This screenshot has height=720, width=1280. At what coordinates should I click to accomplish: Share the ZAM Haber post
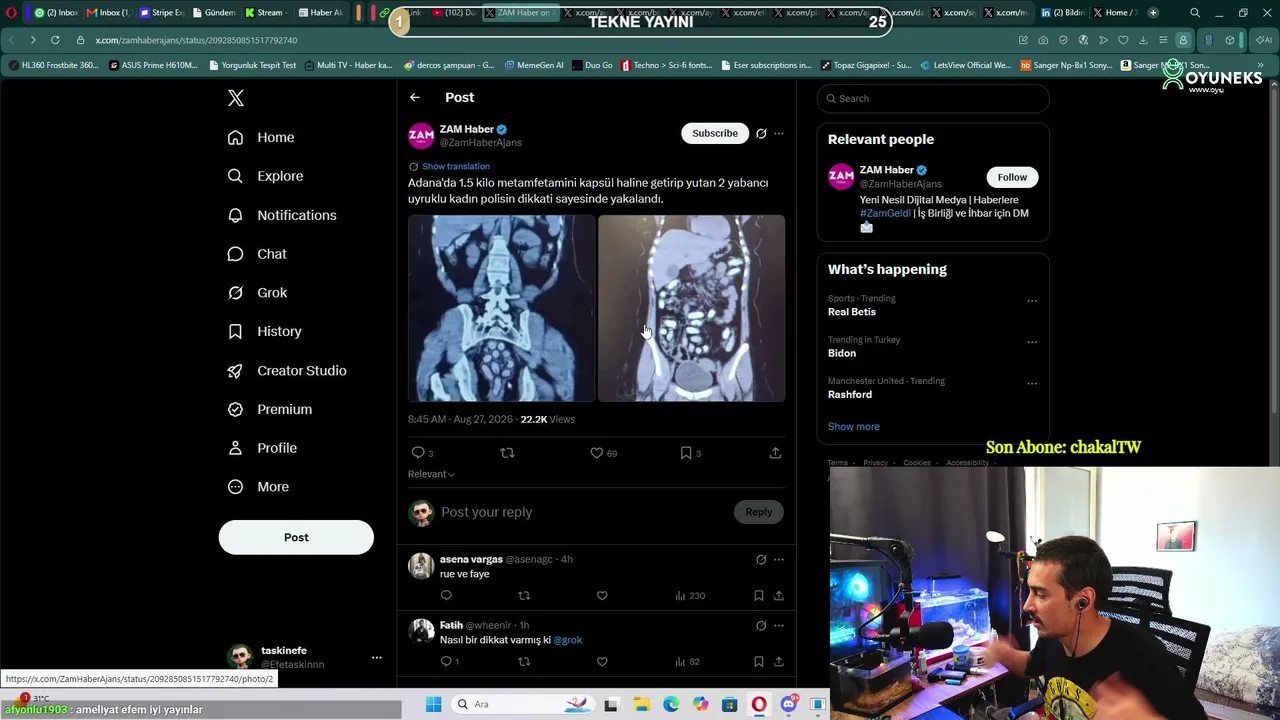[x=775, y=453]
